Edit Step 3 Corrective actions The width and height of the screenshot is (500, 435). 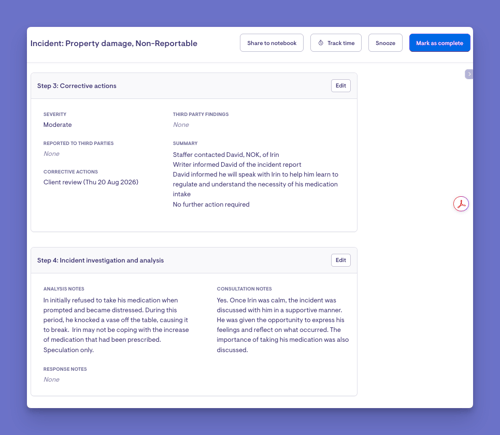click(341, 86)
